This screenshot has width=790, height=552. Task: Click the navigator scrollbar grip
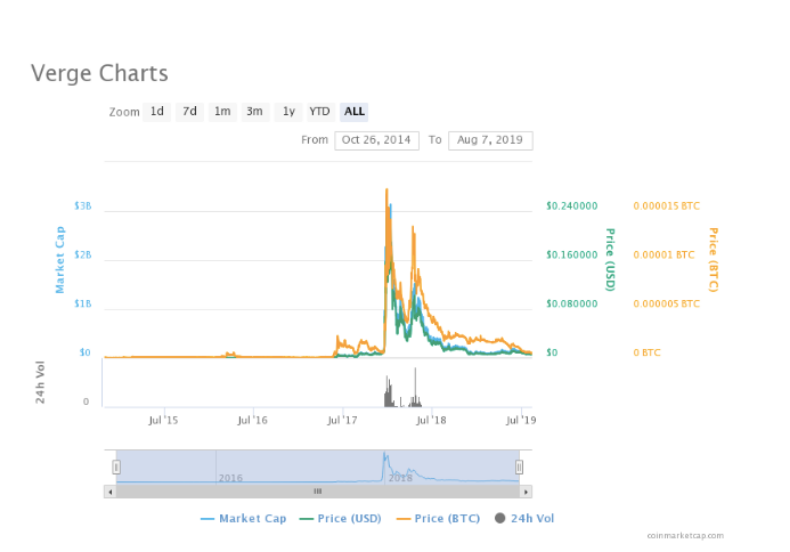pyautogui.click(x=318, y=492)
